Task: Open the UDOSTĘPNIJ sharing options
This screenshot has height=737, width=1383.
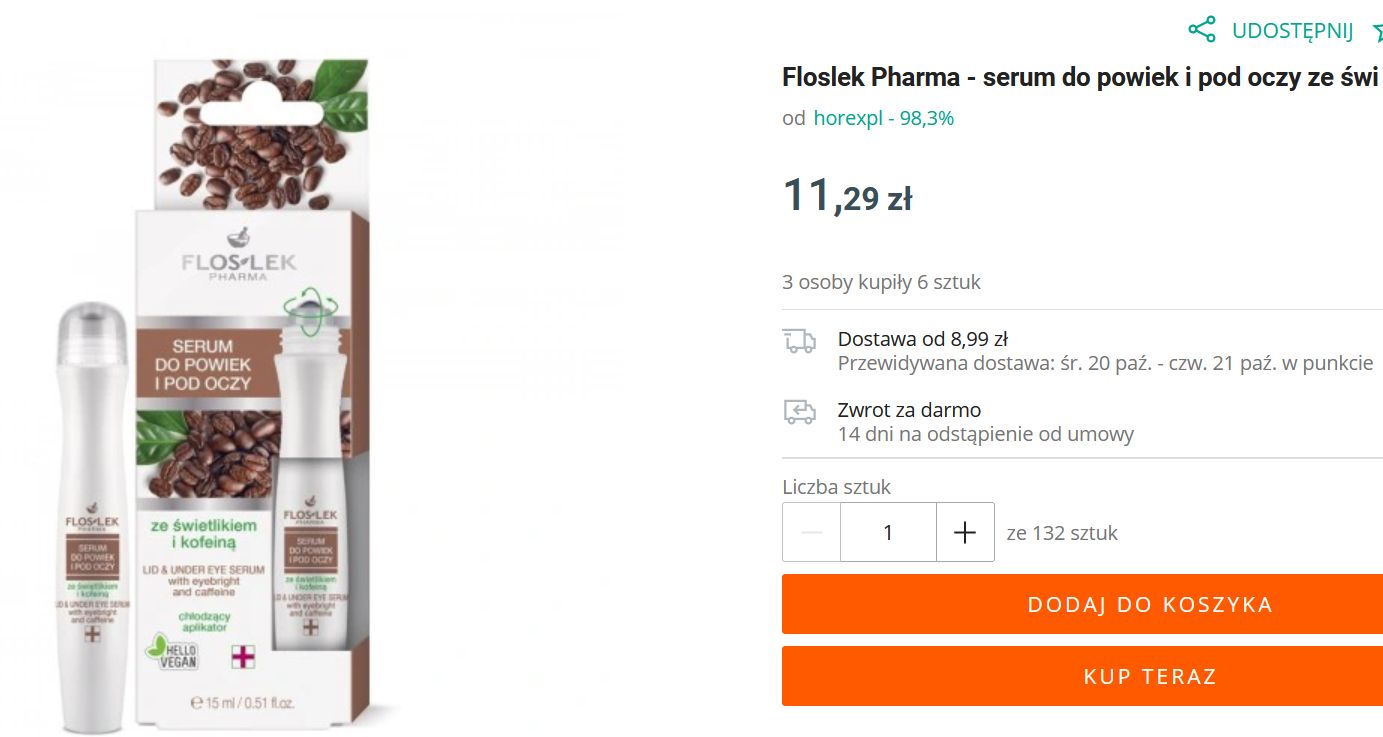Action: coord(1292,31)
